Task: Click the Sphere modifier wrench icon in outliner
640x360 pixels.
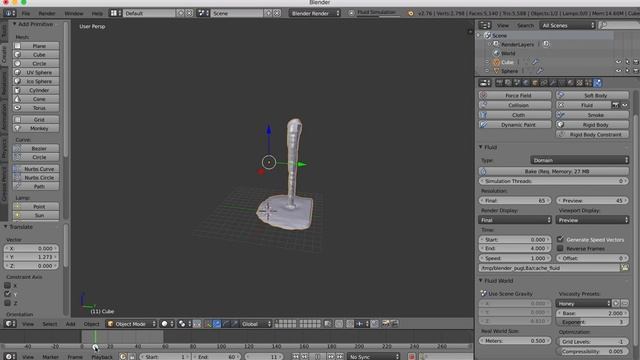Action: pos(540,71)
